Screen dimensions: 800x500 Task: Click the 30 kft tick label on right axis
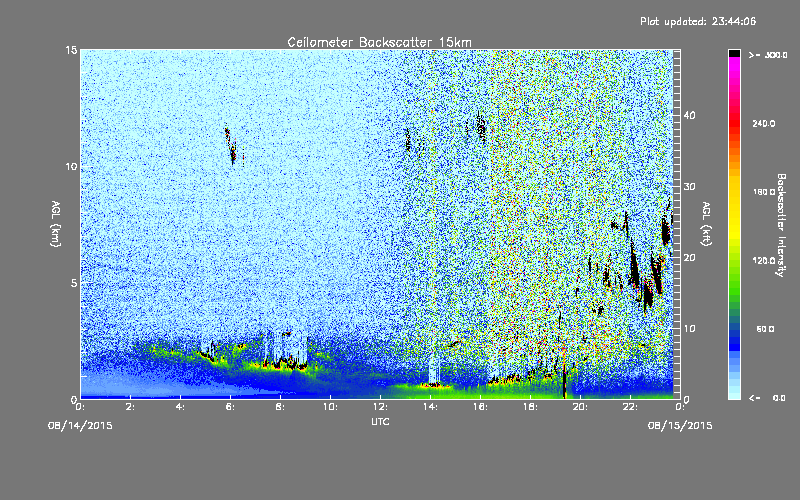(689, 187)
